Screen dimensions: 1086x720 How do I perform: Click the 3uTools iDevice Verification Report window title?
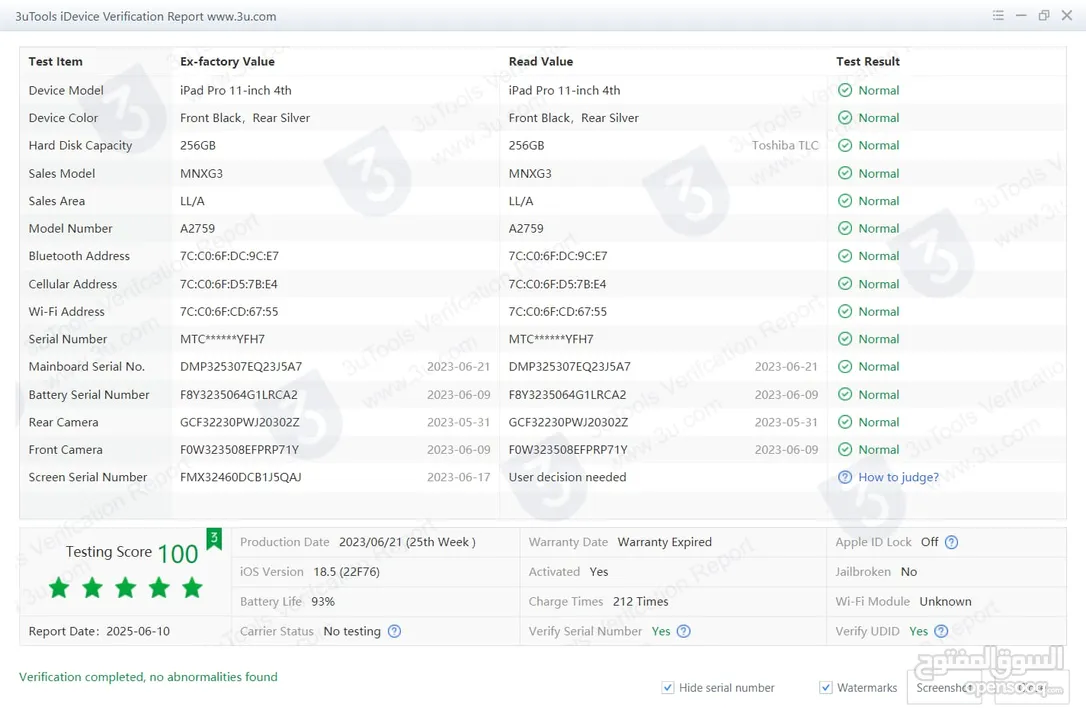click(x=145, y=17)
